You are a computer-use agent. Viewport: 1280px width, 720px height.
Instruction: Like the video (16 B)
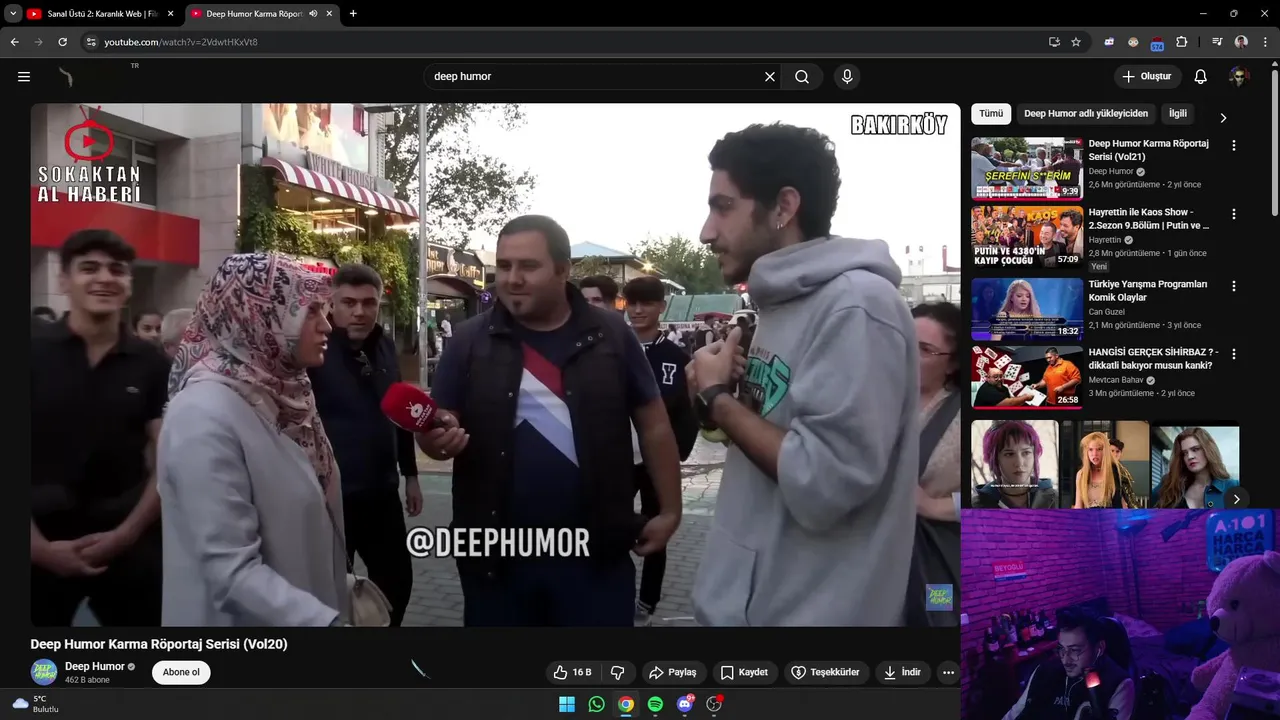point(573,673)
